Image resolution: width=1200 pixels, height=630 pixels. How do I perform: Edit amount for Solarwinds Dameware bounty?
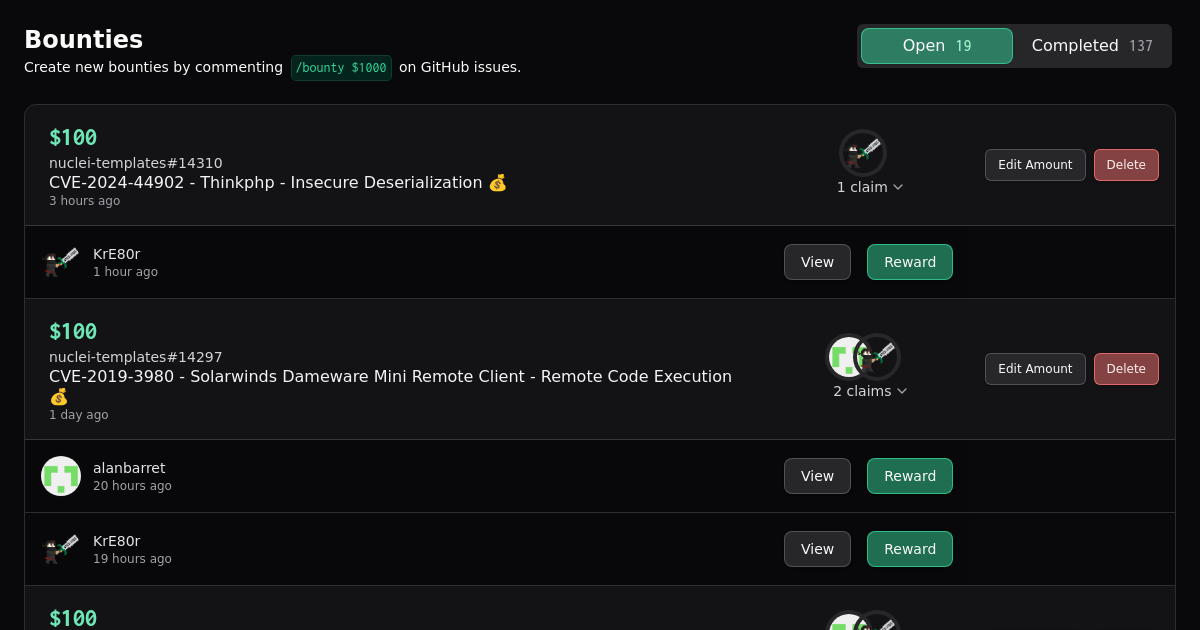[x=1035, y=369]
